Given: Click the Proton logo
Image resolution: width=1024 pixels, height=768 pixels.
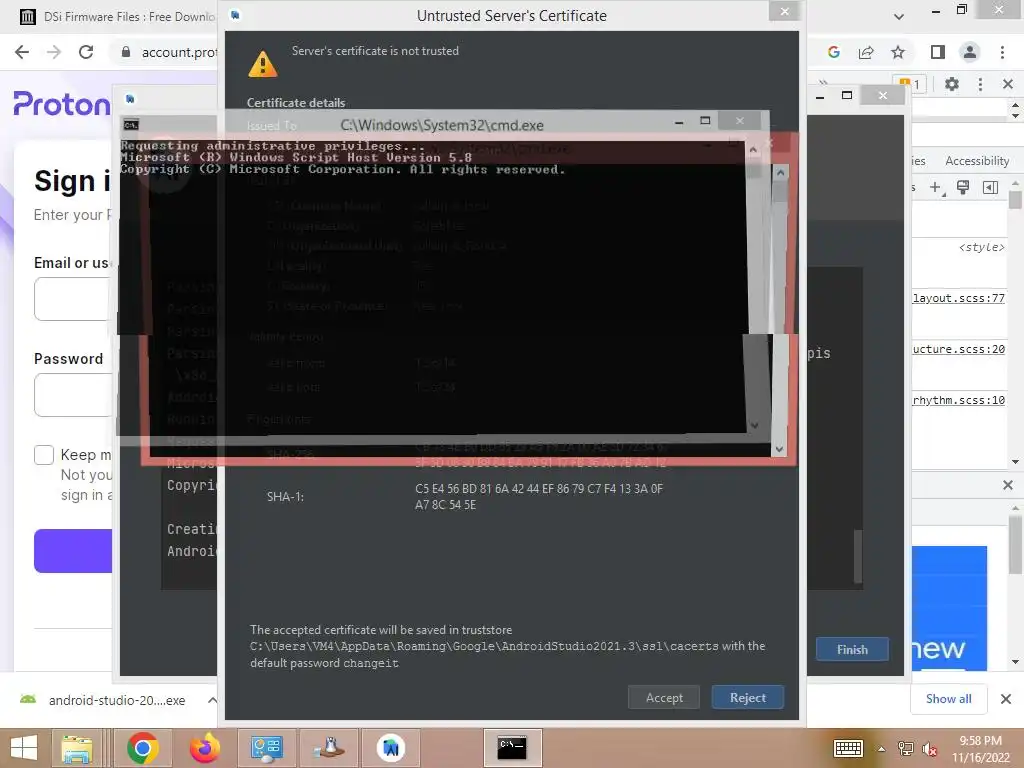Looking at the screenshot, I should pos(62,104).
